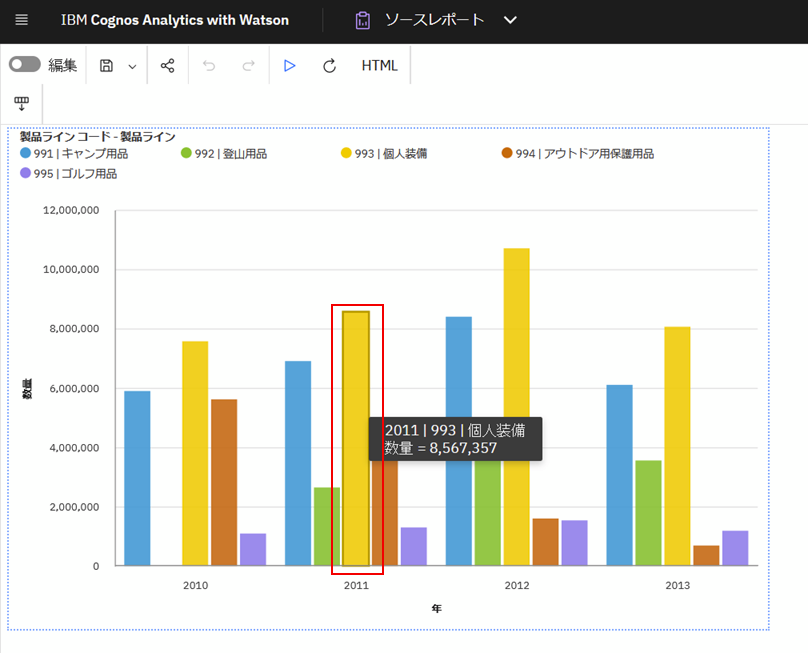This screenshot has width=808, height=653.
Task: Select the purple 2012 bar
Action: pos(575,543)
